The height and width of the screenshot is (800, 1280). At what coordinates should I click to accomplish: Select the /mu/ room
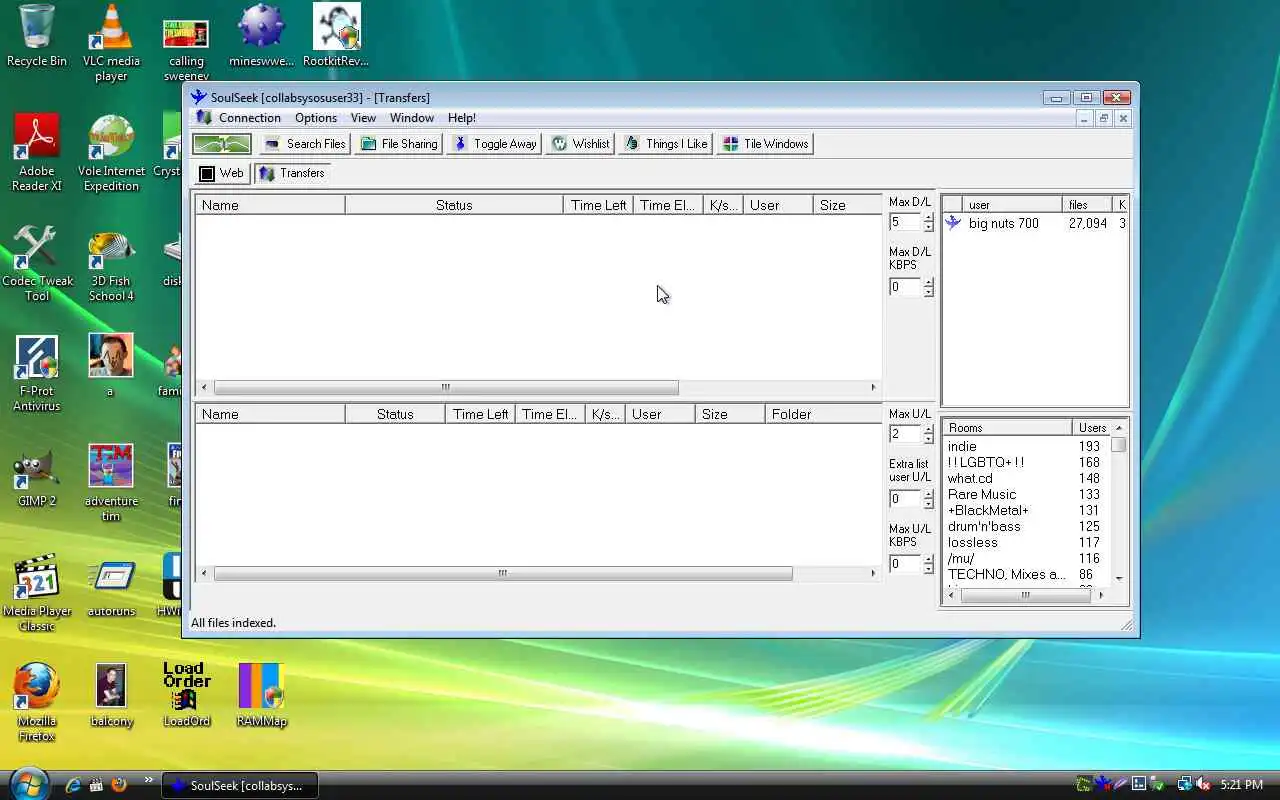[1027, 558]
